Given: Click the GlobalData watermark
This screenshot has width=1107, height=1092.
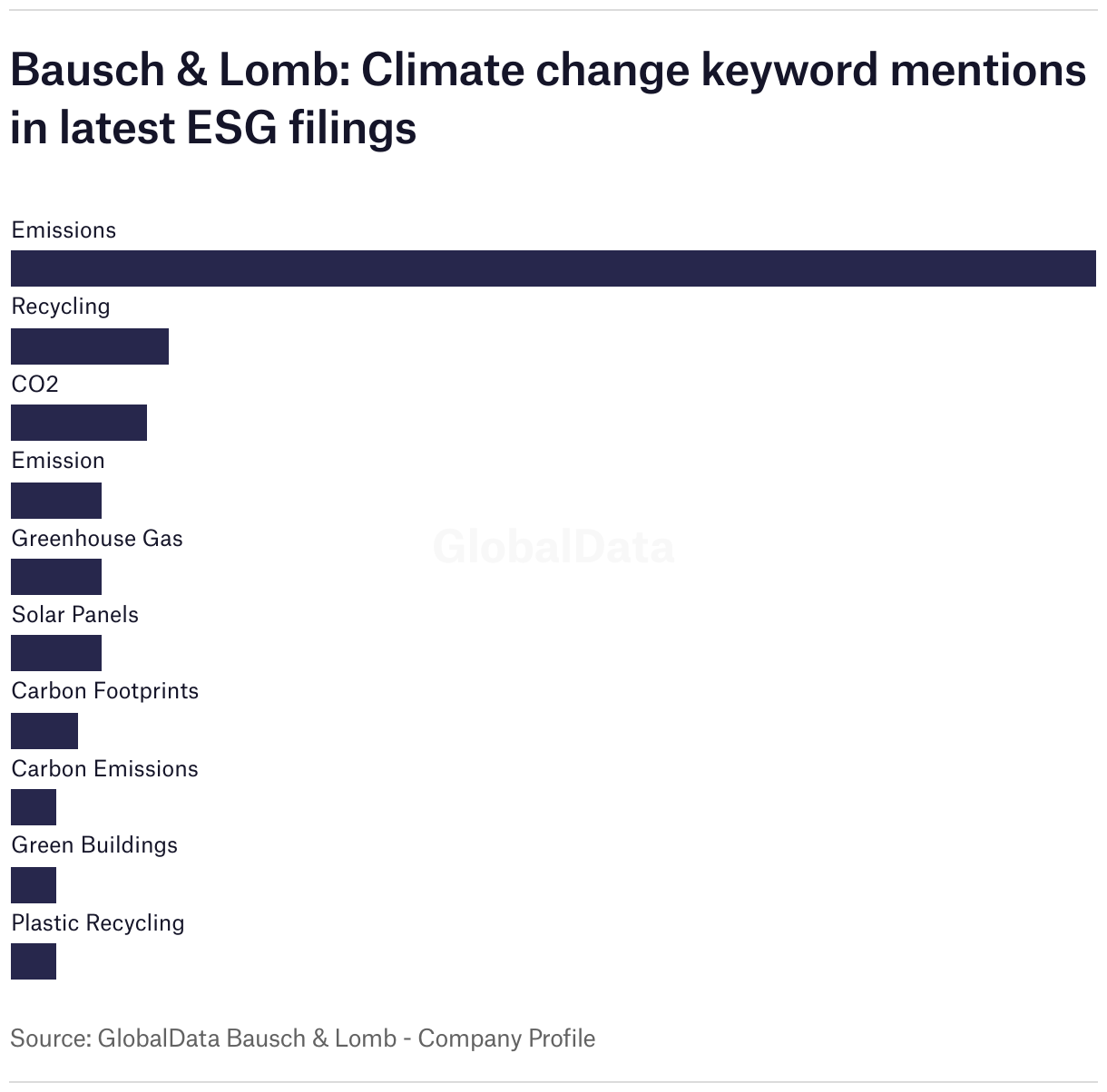Looking at the screenshot, I should tap(553, 548).
